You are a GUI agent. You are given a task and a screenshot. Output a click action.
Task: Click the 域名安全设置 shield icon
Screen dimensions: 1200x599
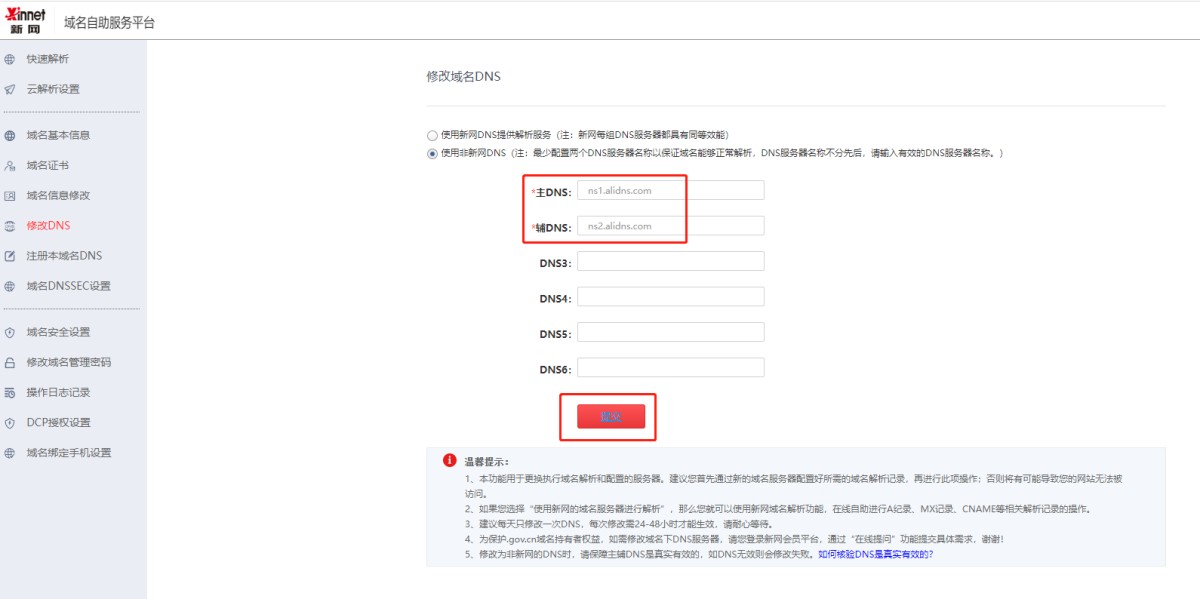click(10, 332)
